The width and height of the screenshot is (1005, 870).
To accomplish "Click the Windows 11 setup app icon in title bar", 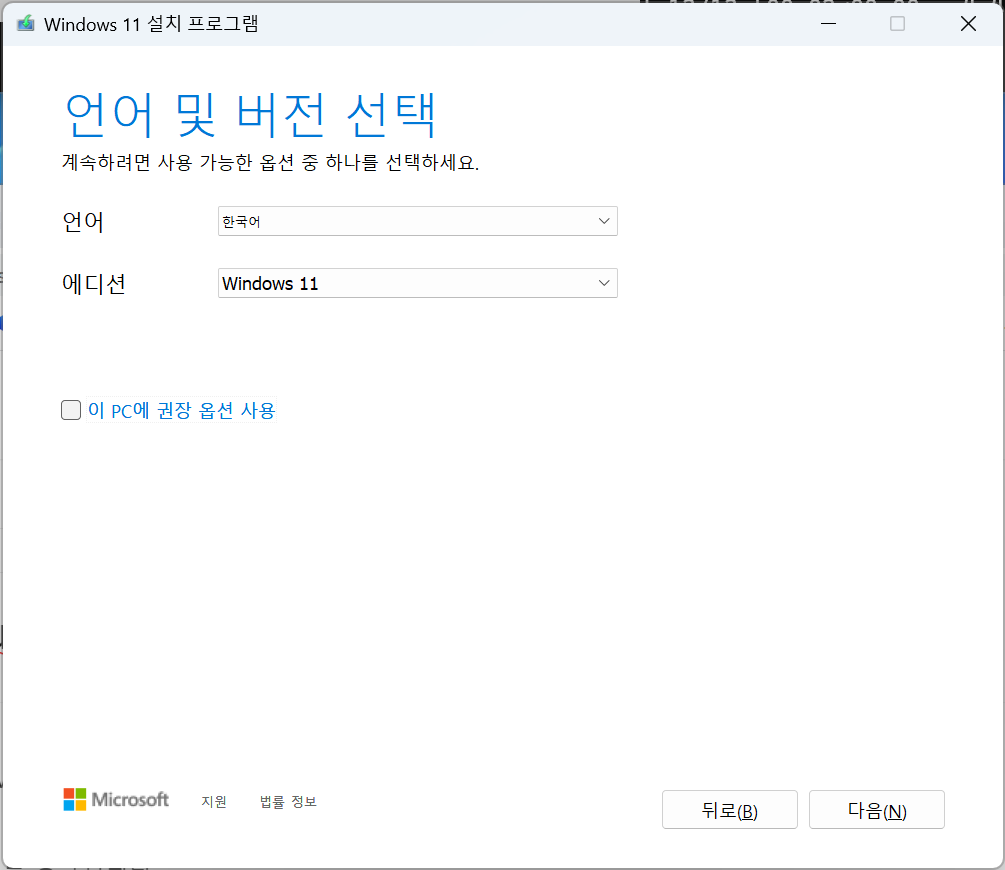I will (x=26, y=24).
